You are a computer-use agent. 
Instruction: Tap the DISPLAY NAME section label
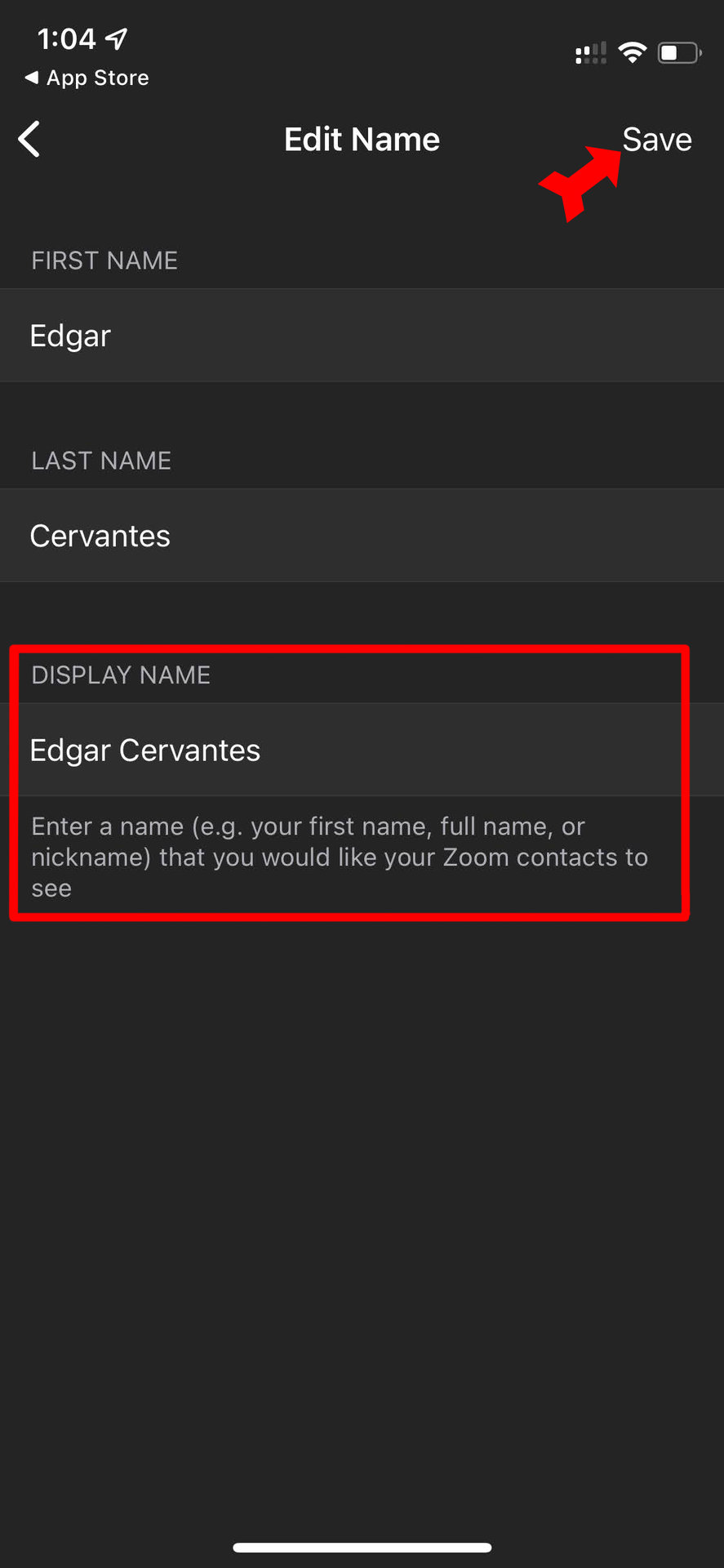[x=121, y=675]
